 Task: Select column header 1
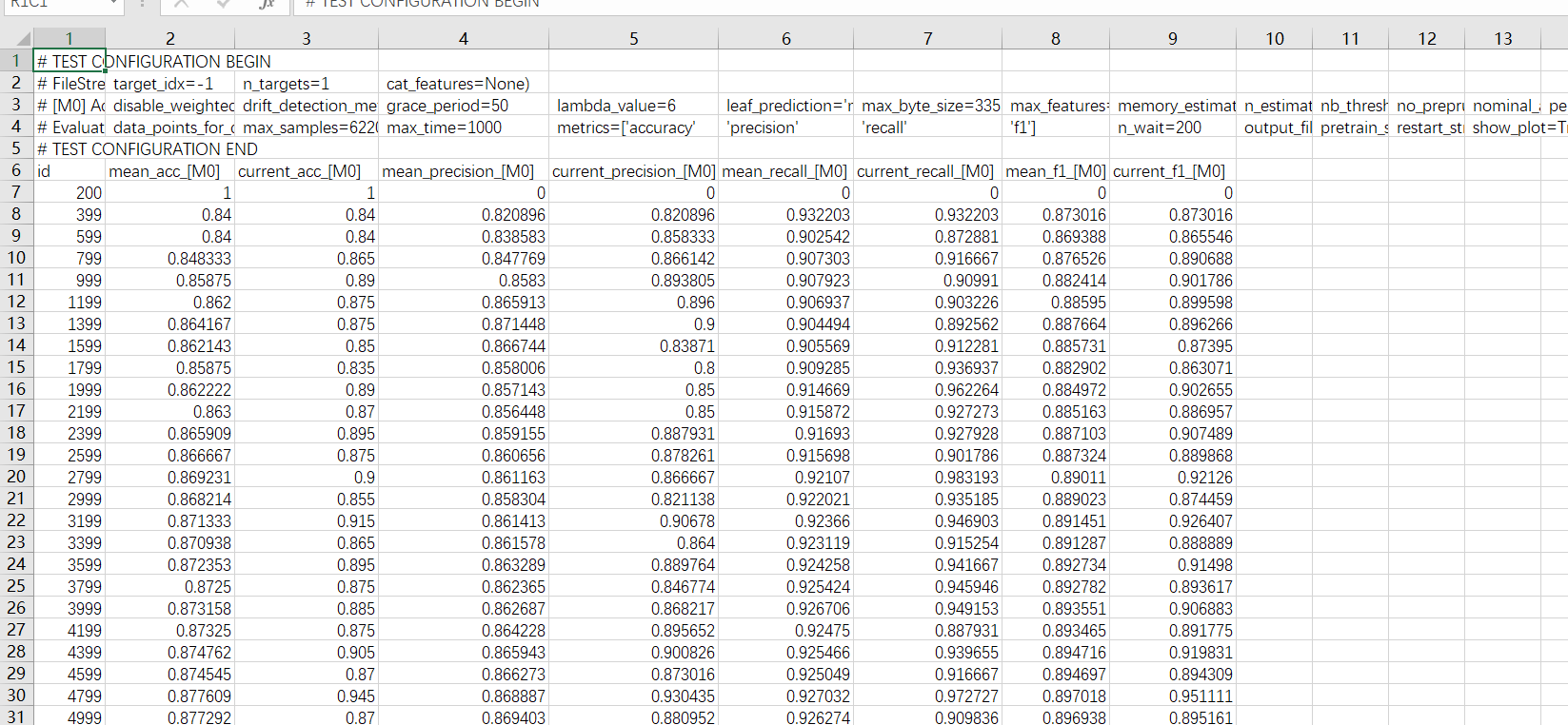69,39
